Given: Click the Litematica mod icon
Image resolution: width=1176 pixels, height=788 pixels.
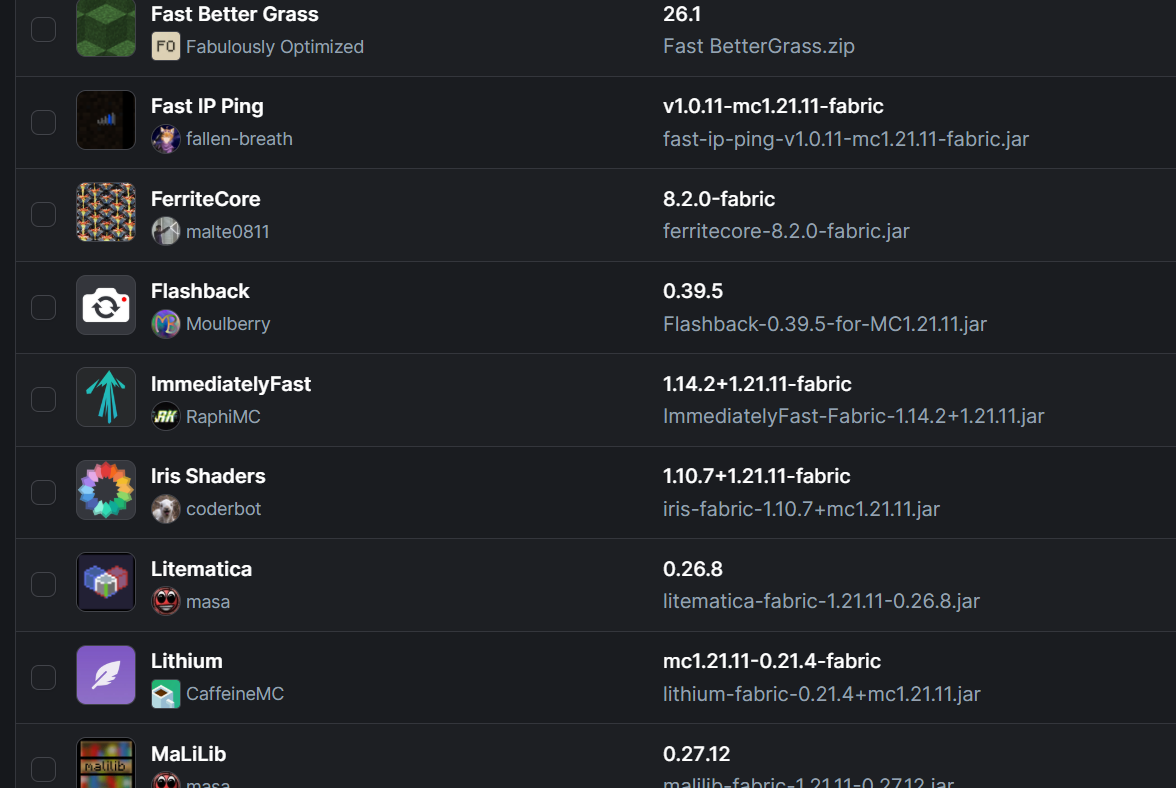Looking at the screenshot, I should [106, 583].
